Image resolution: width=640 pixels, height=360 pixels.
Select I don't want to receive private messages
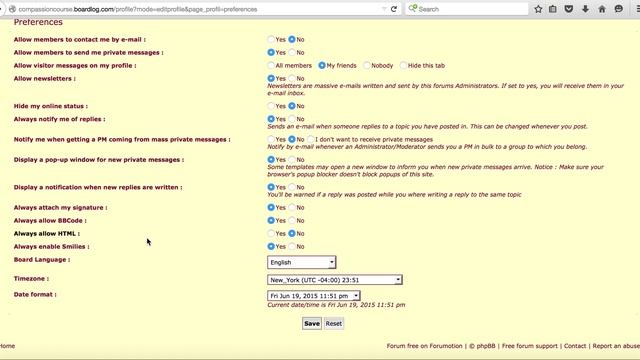coord(311,140)
